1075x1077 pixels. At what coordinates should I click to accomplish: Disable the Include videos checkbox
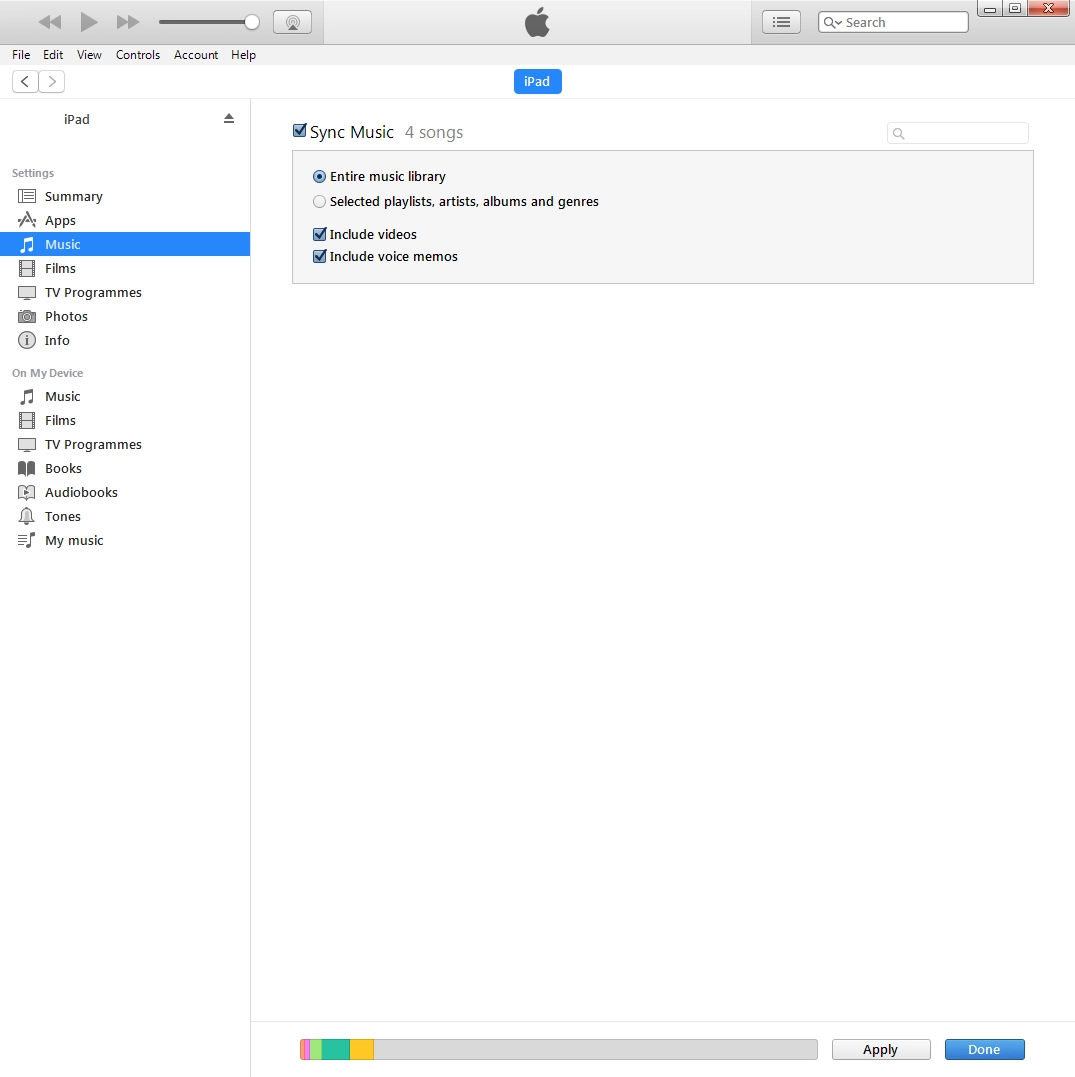coord(320,234)
